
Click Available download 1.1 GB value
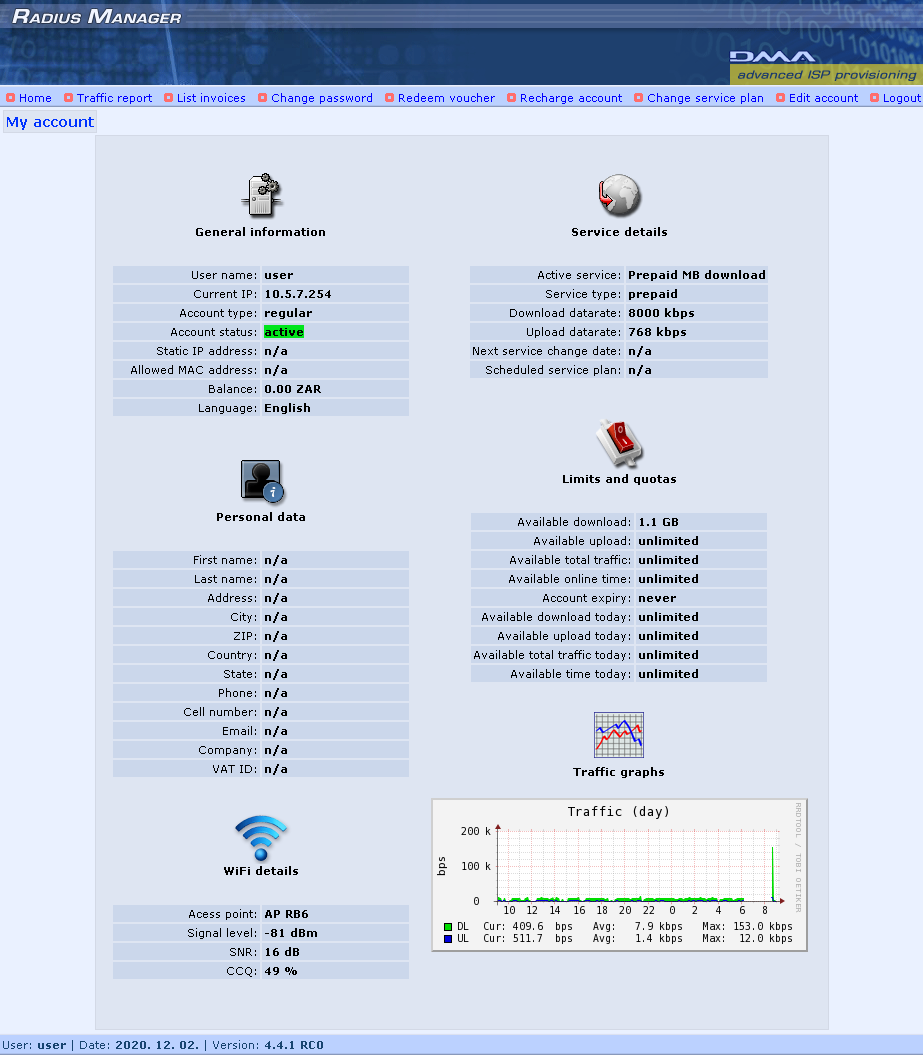click(659, 522)
